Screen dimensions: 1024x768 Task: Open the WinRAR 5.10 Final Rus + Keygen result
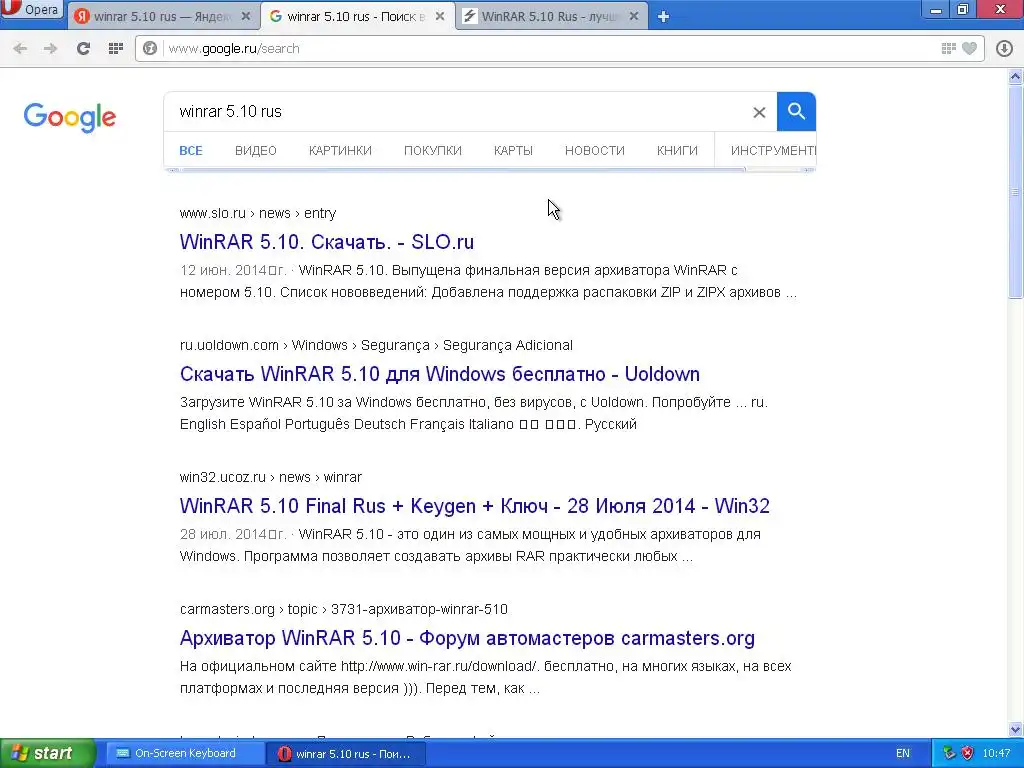475,506
